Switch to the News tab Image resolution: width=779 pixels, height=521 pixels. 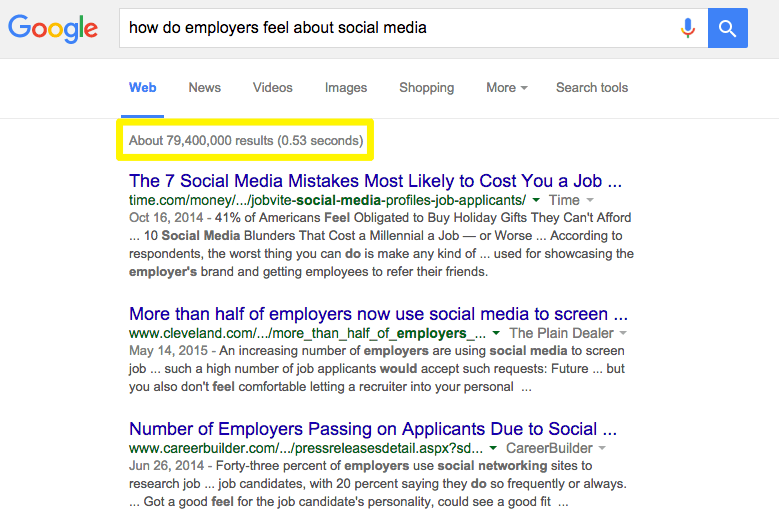[x=205, y=87]
